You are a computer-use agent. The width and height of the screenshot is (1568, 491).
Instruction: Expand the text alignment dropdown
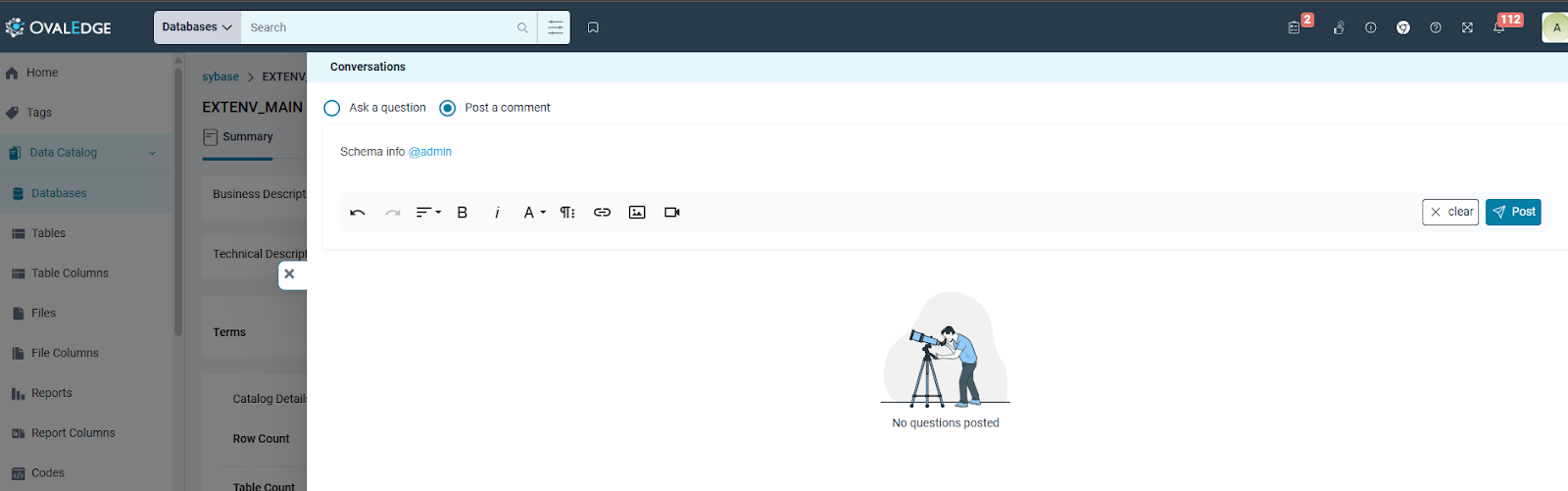click(428, 213)
